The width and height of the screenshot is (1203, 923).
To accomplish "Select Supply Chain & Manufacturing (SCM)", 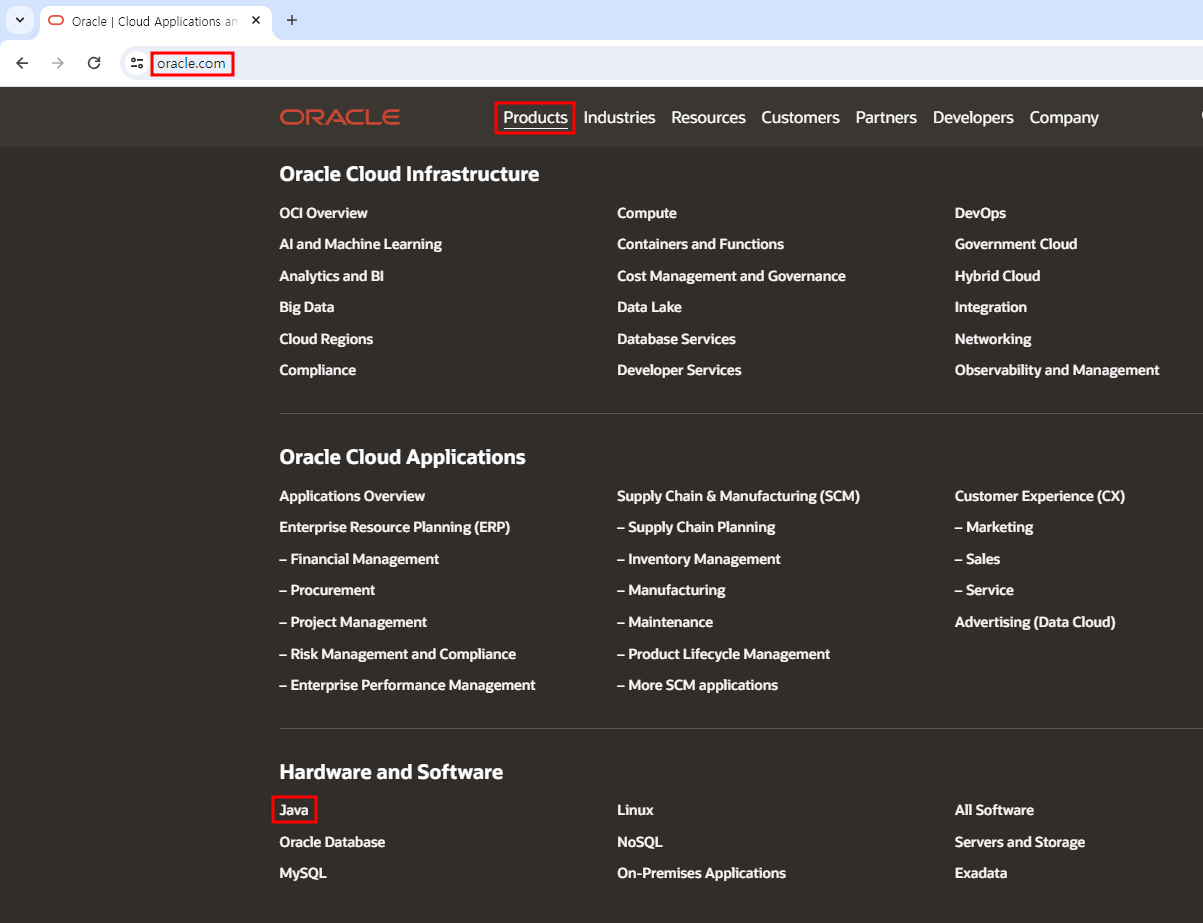I will pyautogui.click(x=738, y=496).
